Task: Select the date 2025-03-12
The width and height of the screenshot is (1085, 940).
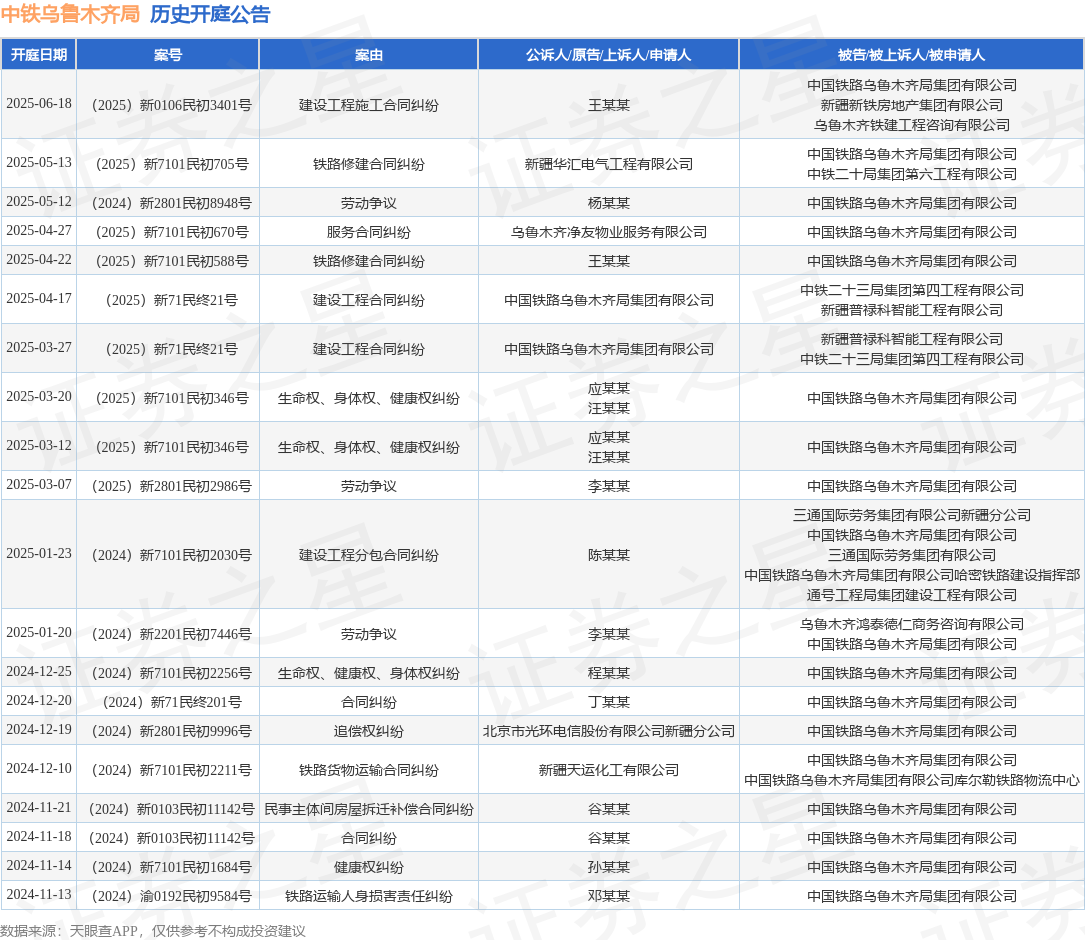Action: [39, 446]
